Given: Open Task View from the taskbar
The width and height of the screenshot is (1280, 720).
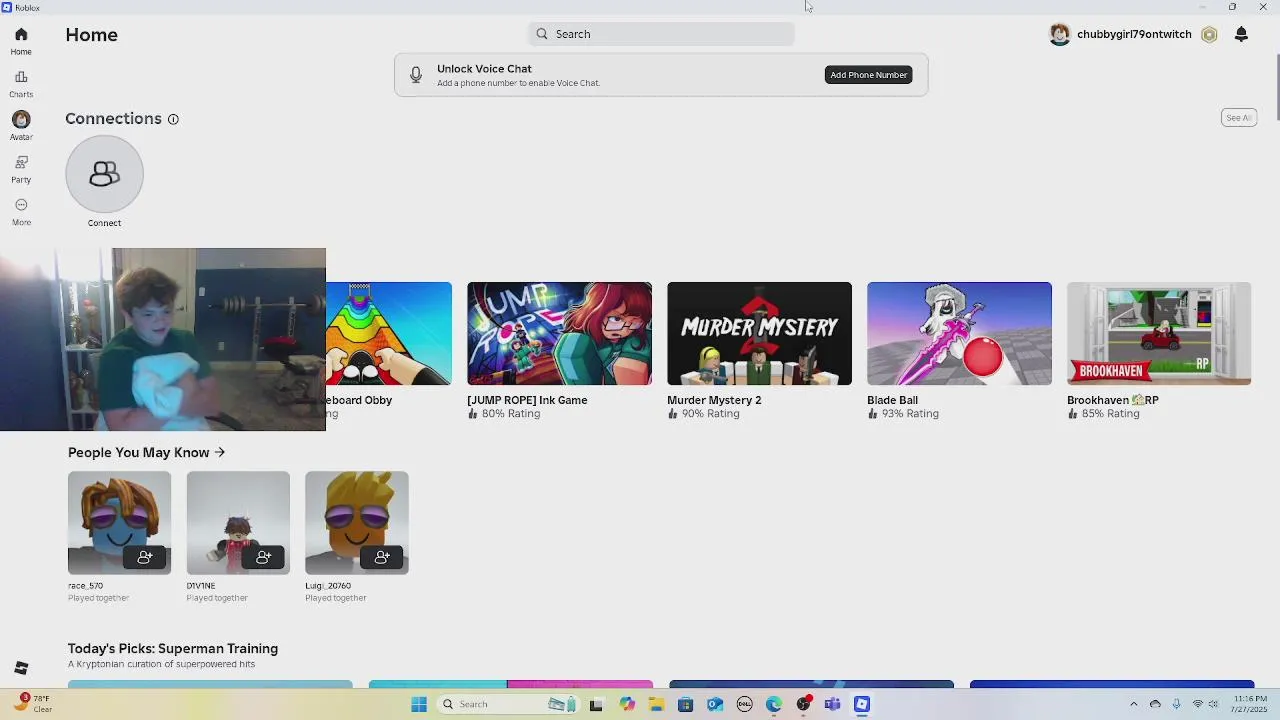Looking at the screenshot, I should coord(596,704).
